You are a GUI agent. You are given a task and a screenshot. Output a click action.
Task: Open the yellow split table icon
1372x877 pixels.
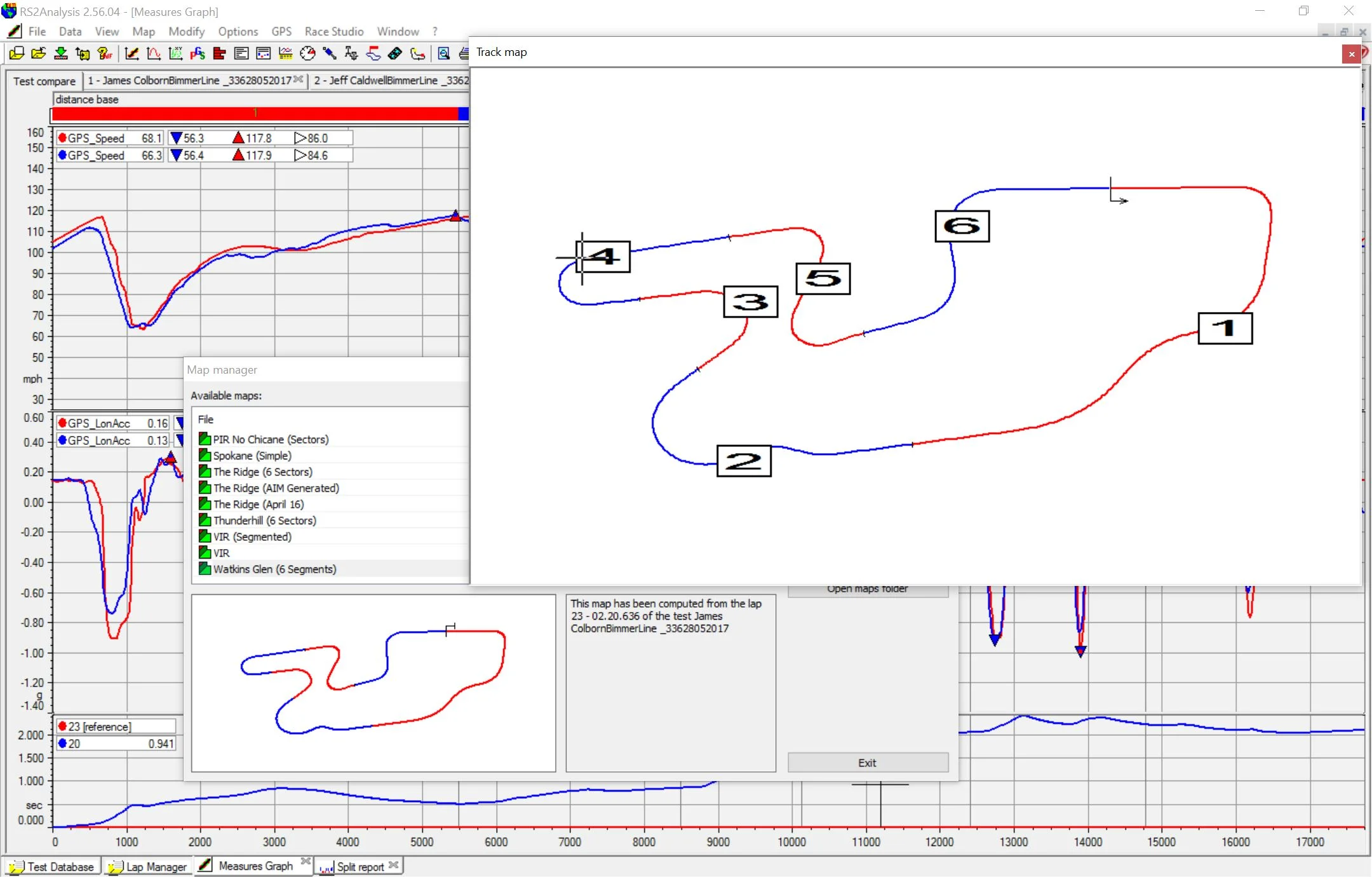point(285,53)
